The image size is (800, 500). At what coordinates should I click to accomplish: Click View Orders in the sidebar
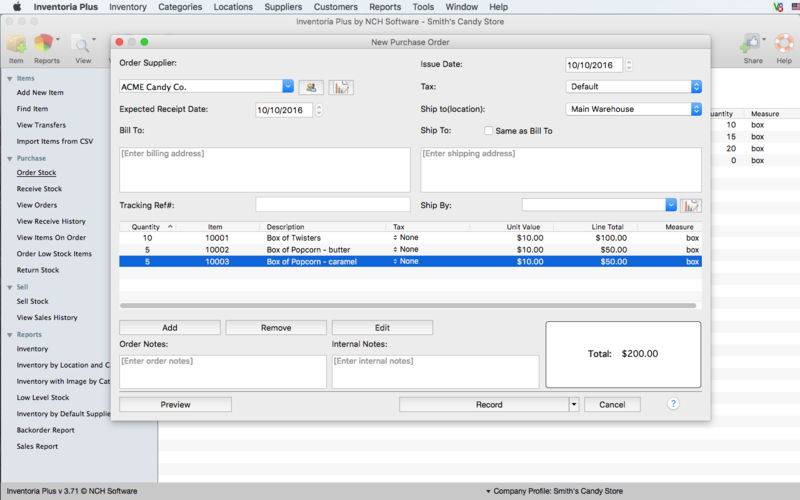click(x=37, y=205)
